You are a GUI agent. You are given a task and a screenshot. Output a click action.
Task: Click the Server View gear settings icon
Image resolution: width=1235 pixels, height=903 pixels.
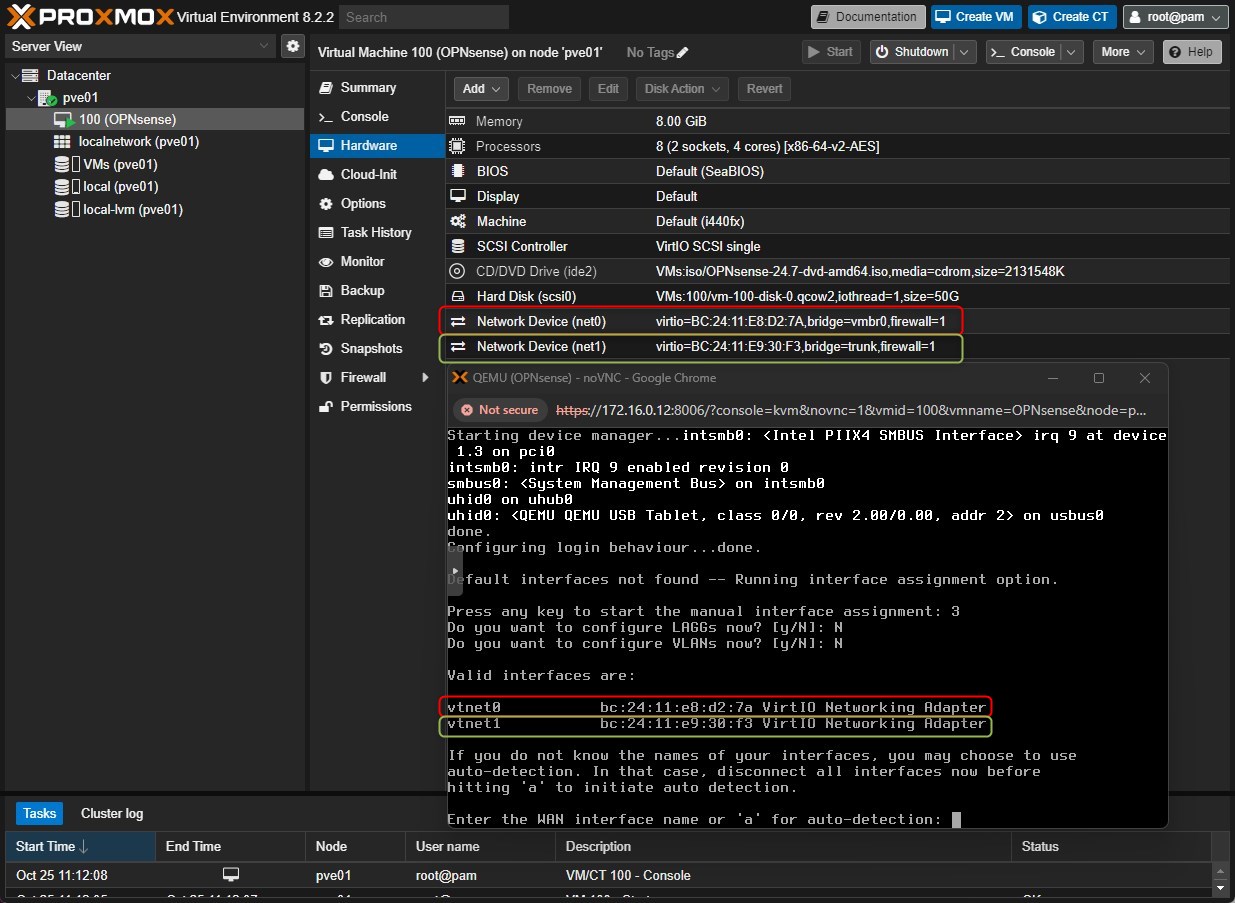pos(293,46)
